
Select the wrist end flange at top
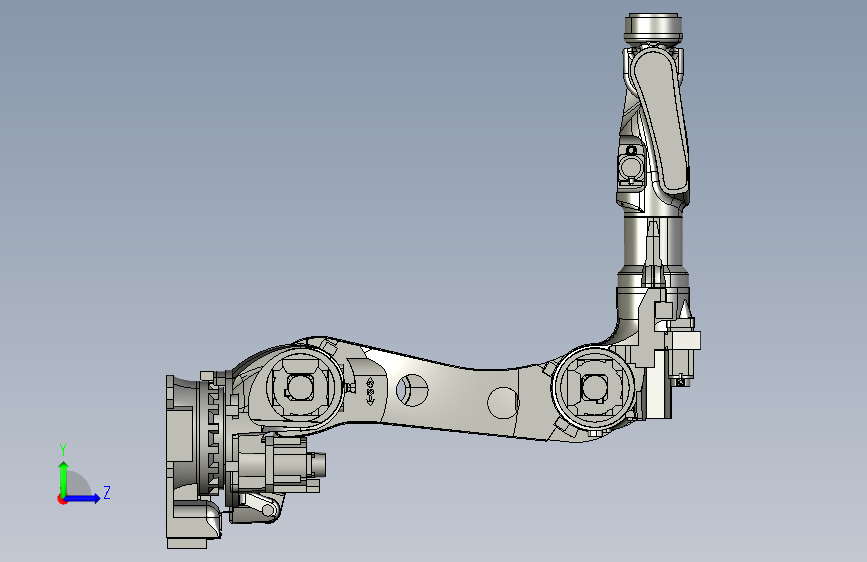pos(653,27)
